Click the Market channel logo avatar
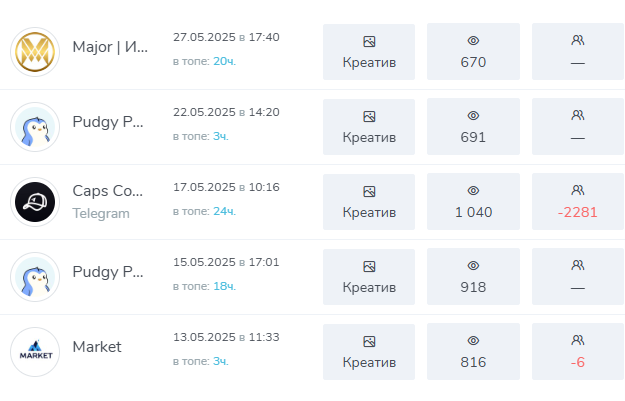Viewport: 625px width, 401px height. 35,352
